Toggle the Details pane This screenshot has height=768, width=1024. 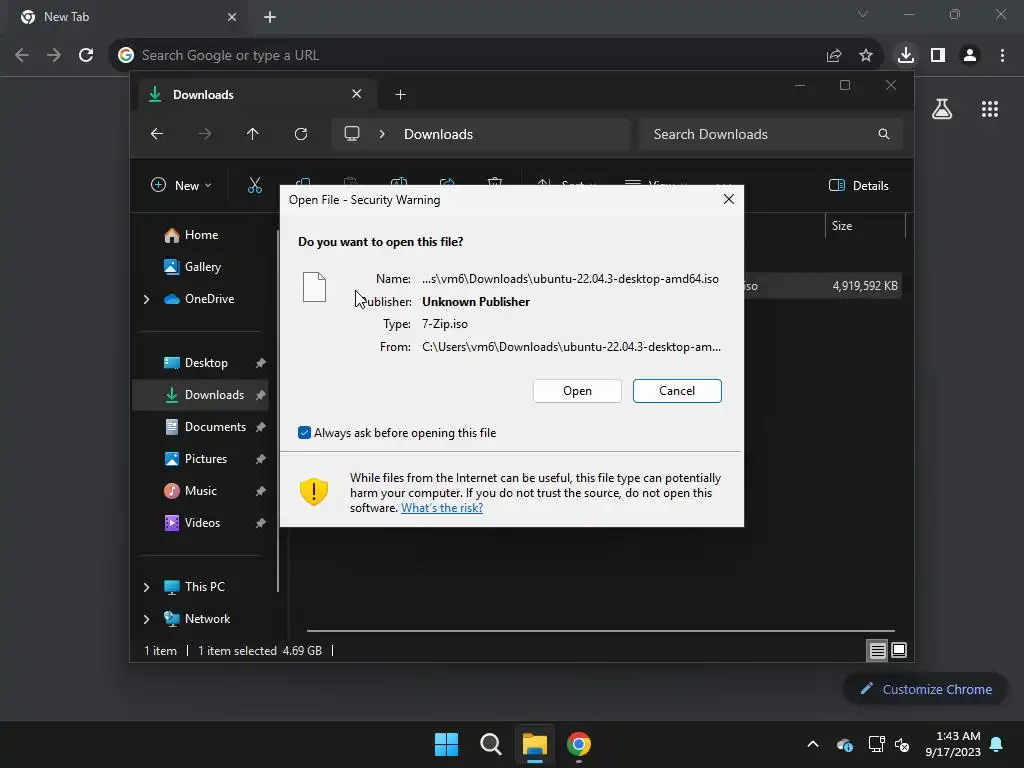(x=858, y=185)
